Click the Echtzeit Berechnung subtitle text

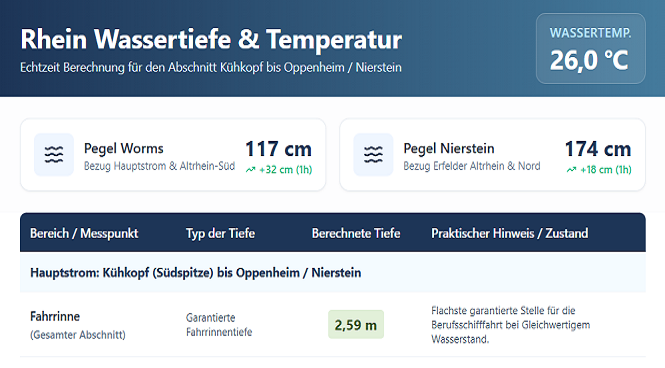[x=211, y=67]
